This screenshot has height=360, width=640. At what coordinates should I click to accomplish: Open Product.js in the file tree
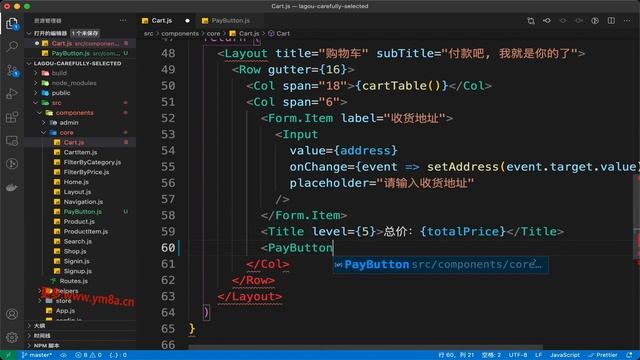pyautogui.click(x=79, y=221)
